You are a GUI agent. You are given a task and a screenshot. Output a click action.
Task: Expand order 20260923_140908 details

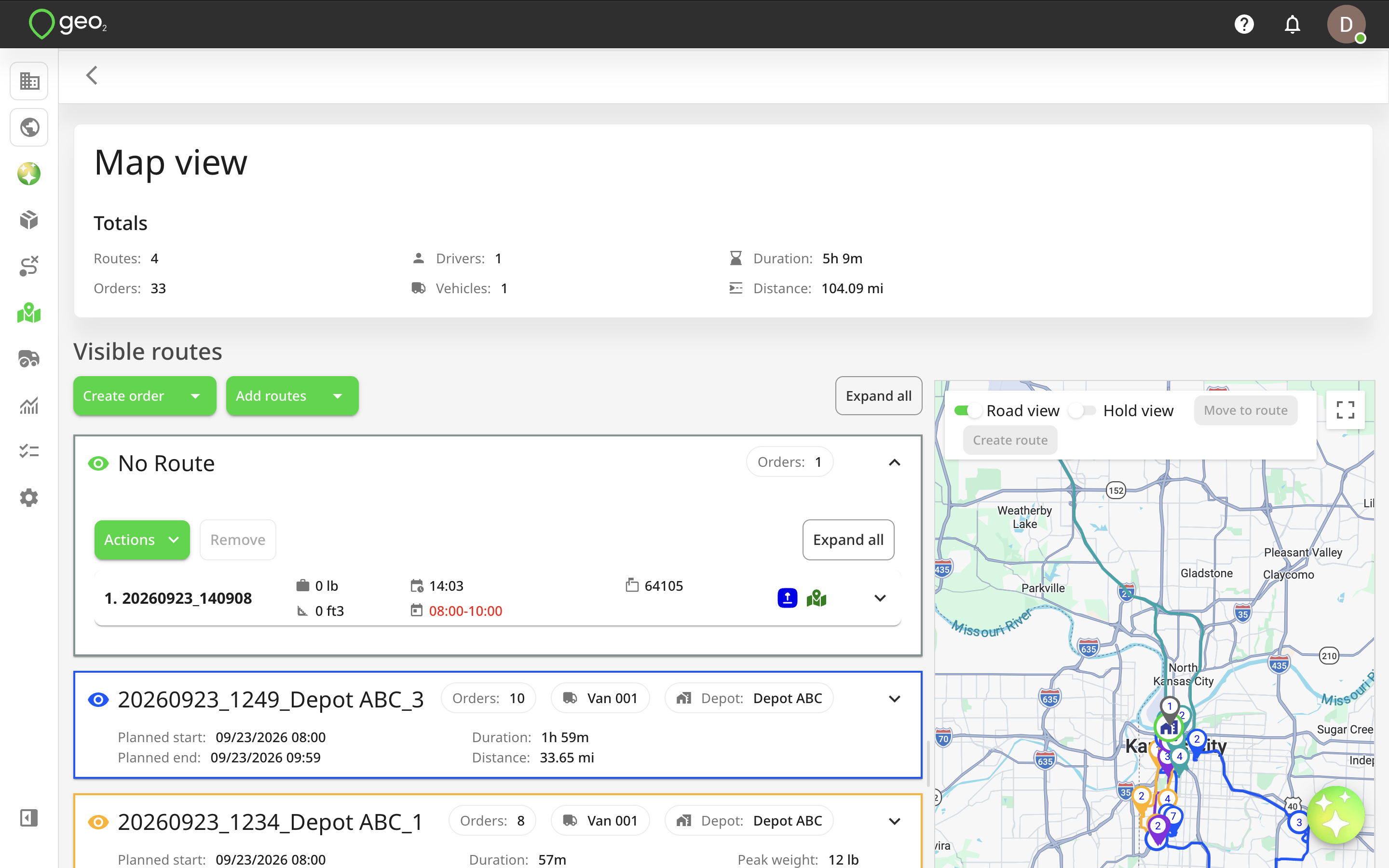click(880, 598)
